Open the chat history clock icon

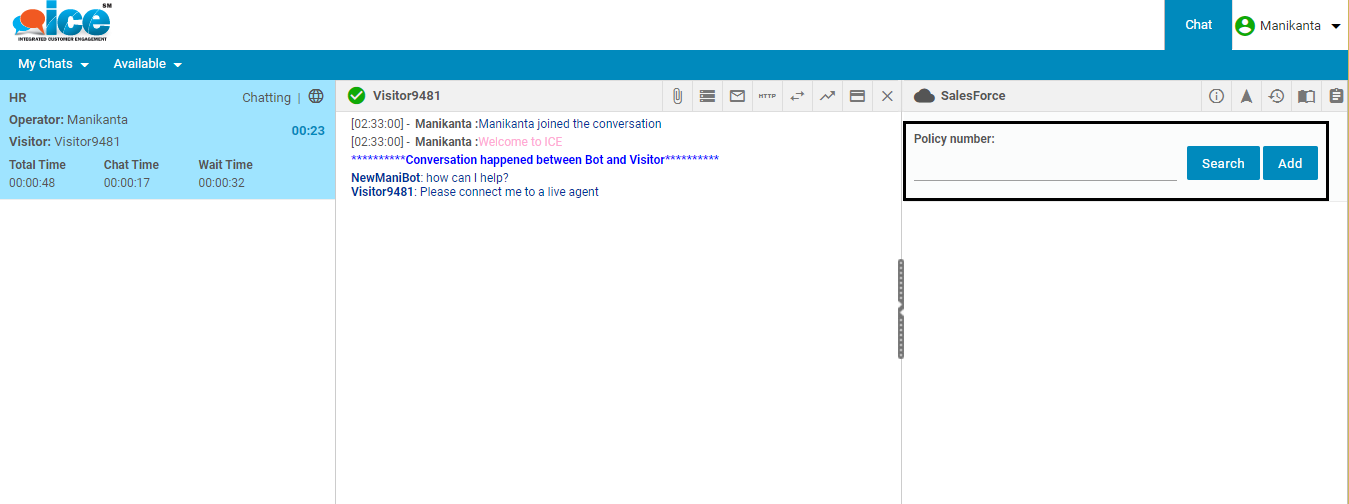pos(1276,96)
